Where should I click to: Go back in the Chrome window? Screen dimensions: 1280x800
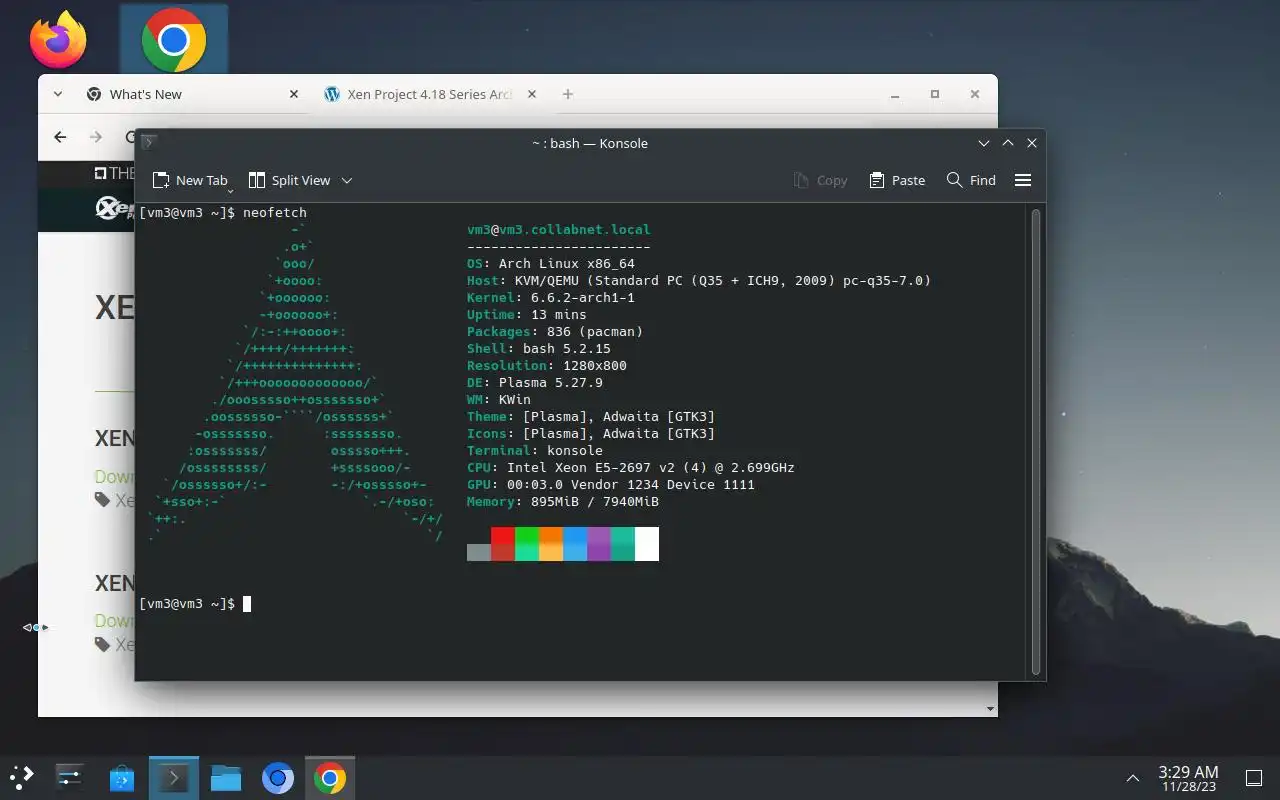[x=60, y=137]
